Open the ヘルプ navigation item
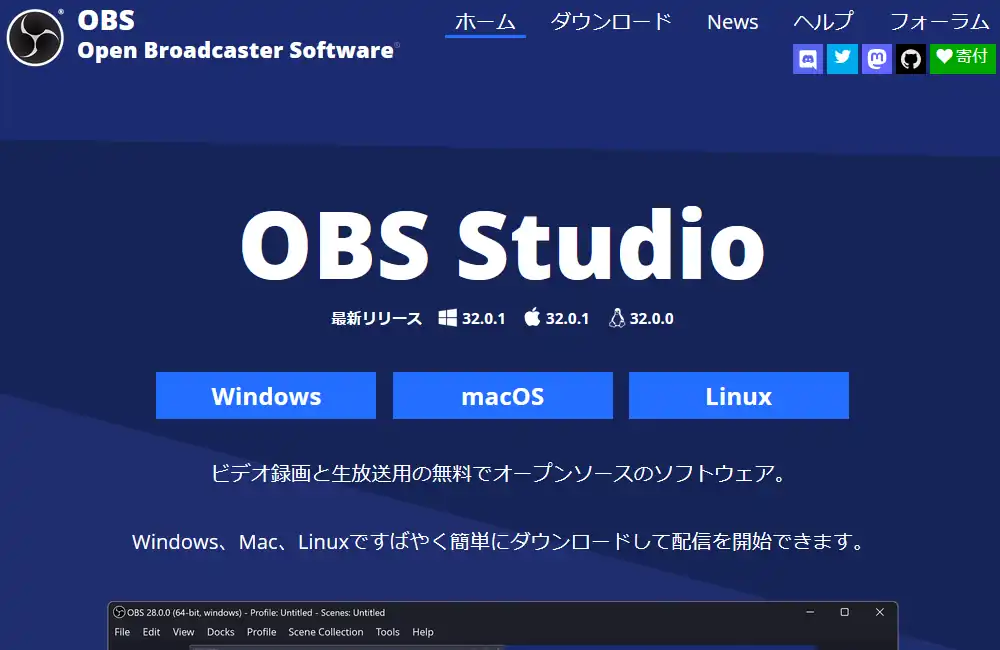The image size is (1000, 650). [x=824, y=21]
